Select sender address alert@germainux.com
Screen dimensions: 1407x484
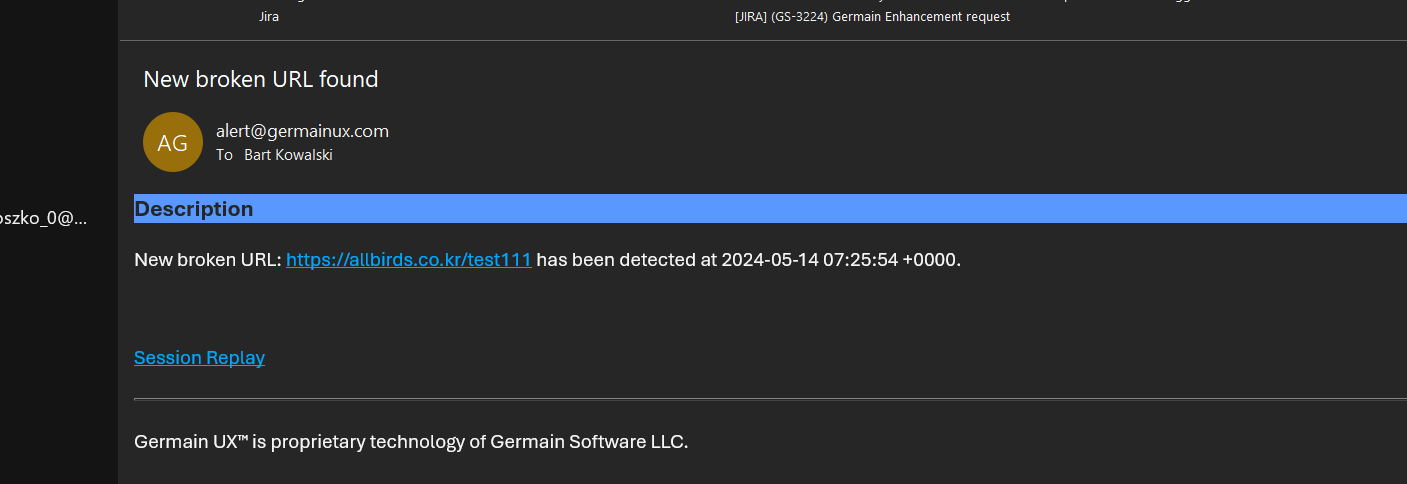pyautogui.click(x=302, y=131)
